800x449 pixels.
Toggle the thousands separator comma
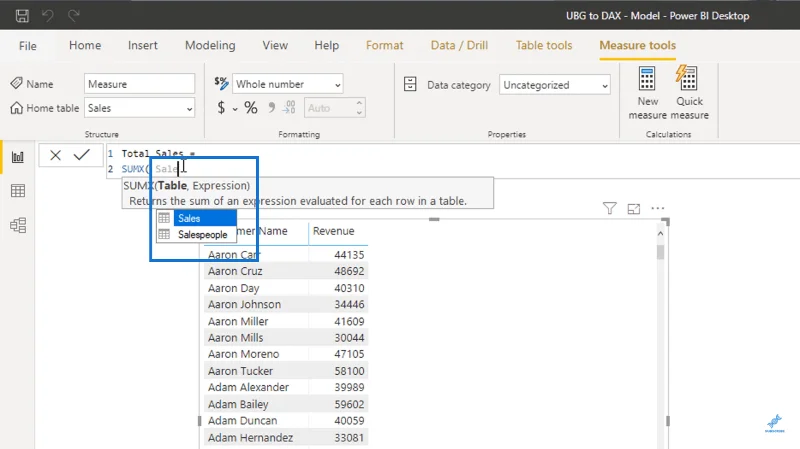(x=271, y=107)
